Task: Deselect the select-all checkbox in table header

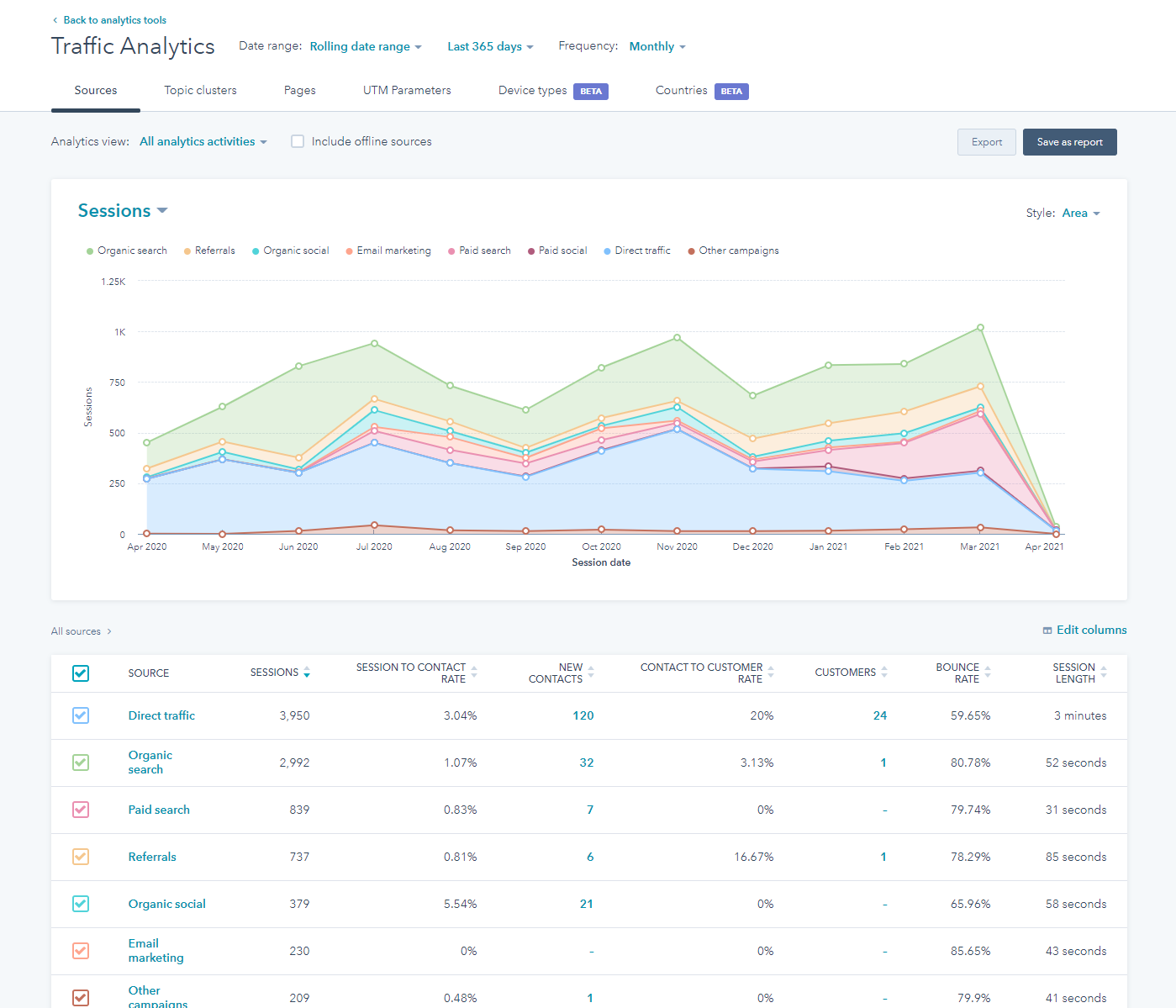Action: click(x=80, y=673)
